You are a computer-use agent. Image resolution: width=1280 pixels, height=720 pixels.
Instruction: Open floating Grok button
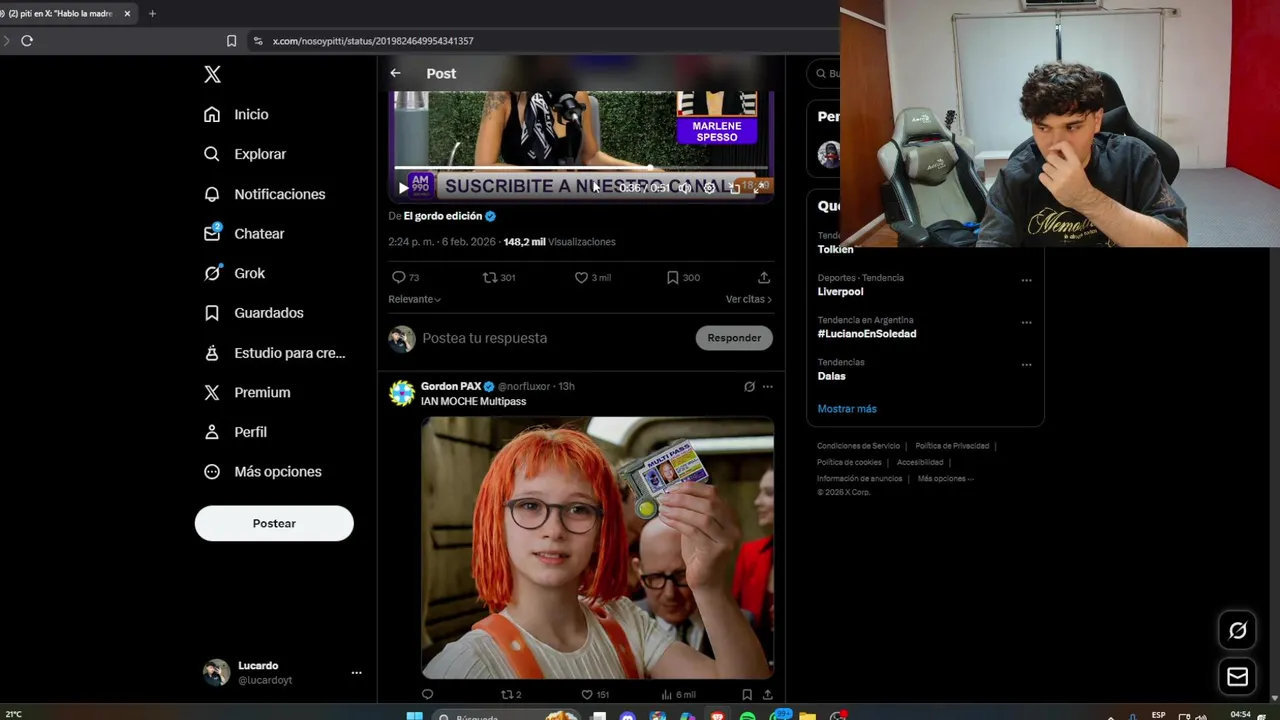(x=1238, y=630)
